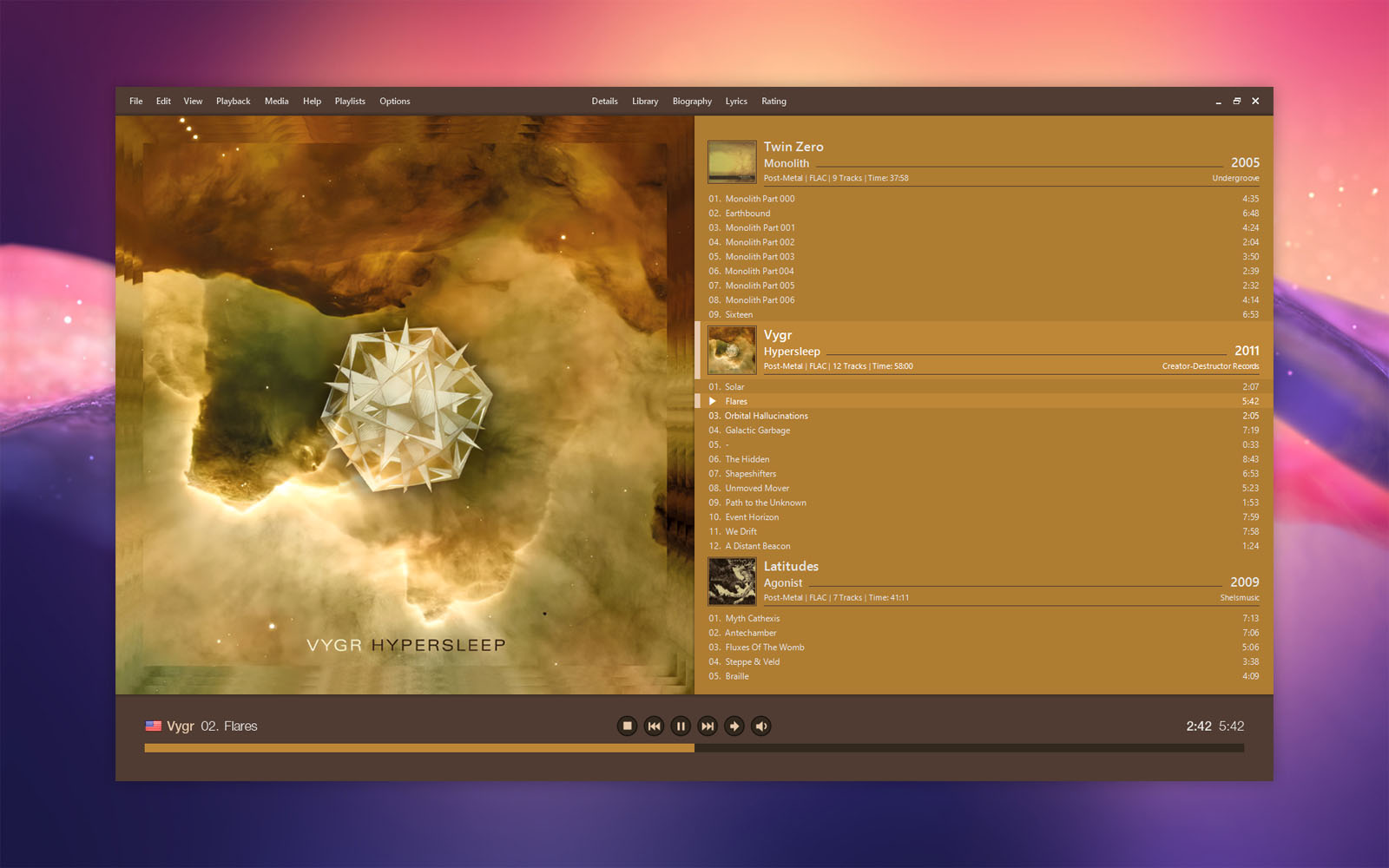The height and width of the screenshot is (868, 1389).
Task: Select track Monolith Part 004
Action: pos(984,271)
